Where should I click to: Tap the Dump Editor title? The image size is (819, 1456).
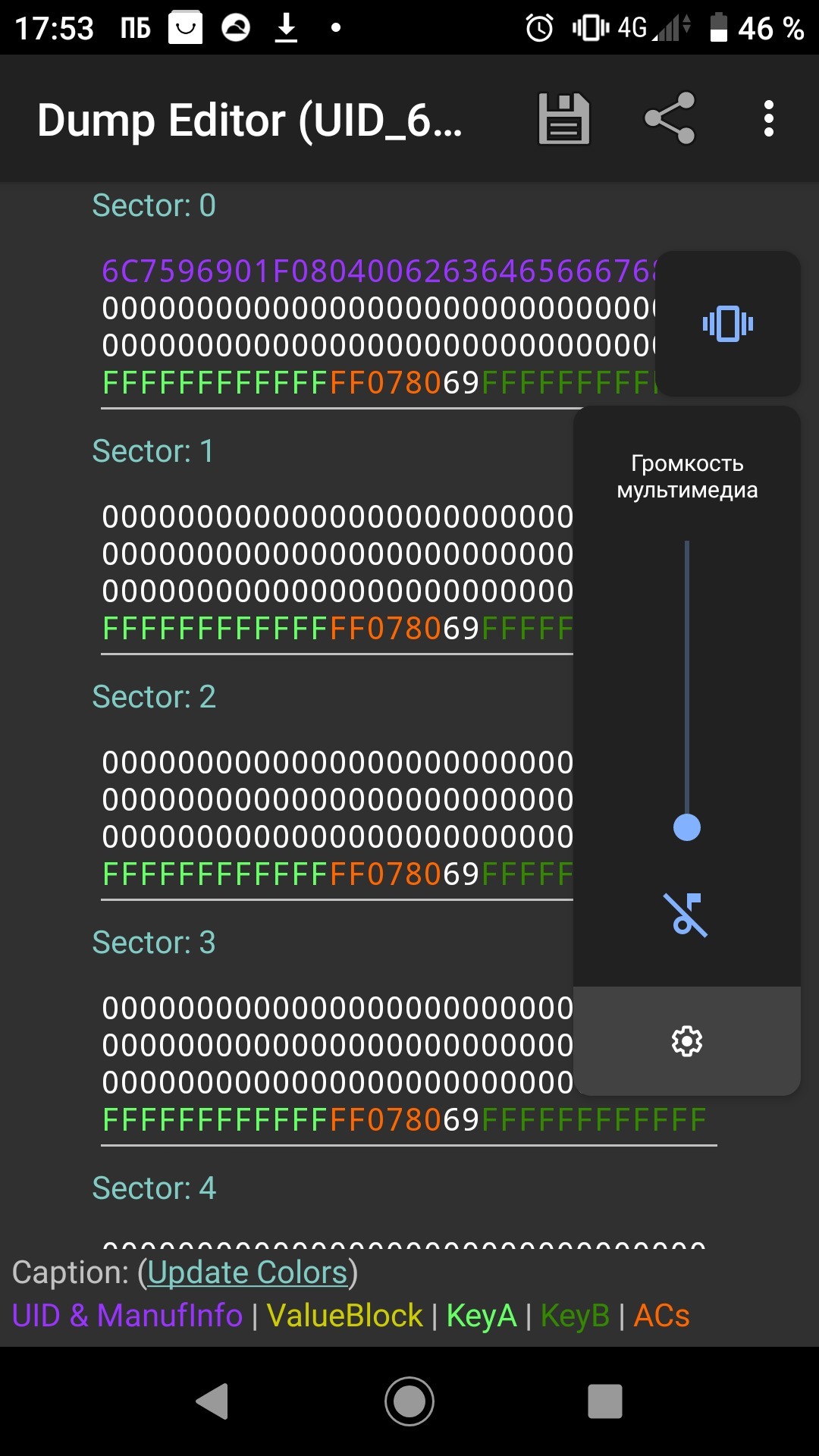point(249,120)
